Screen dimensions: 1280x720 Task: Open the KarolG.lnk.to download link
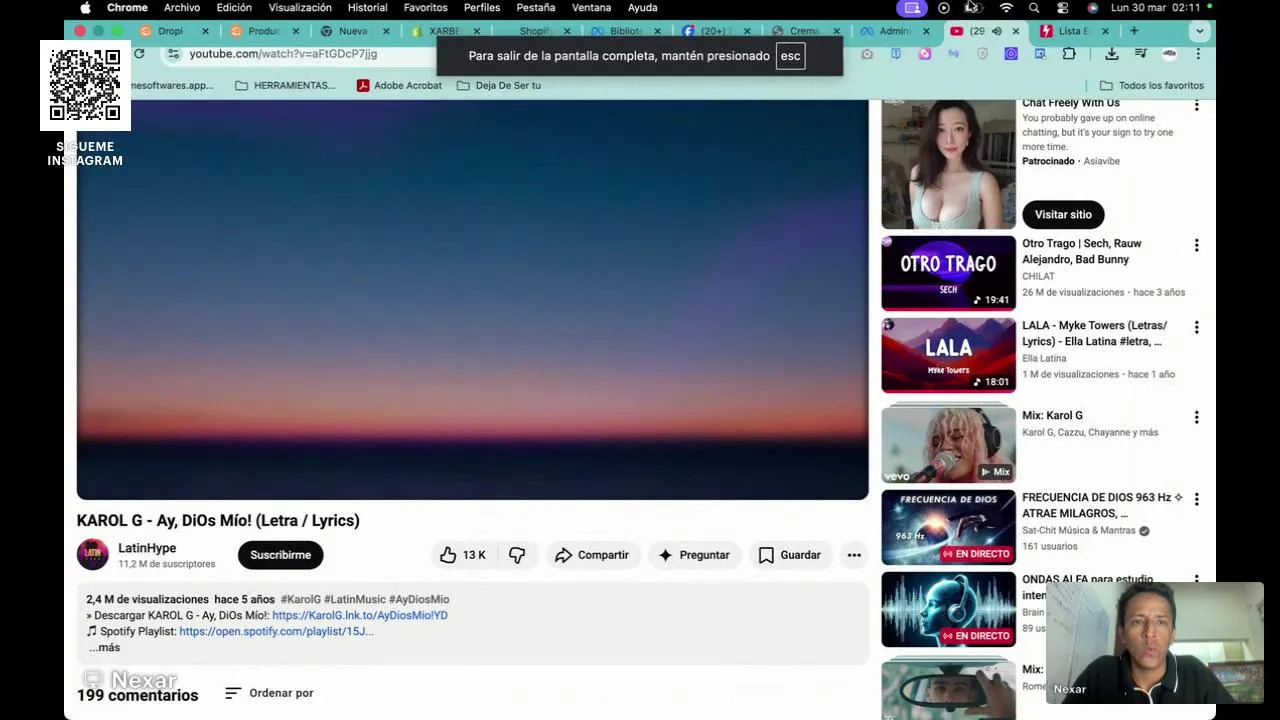(x=360, y=615)
